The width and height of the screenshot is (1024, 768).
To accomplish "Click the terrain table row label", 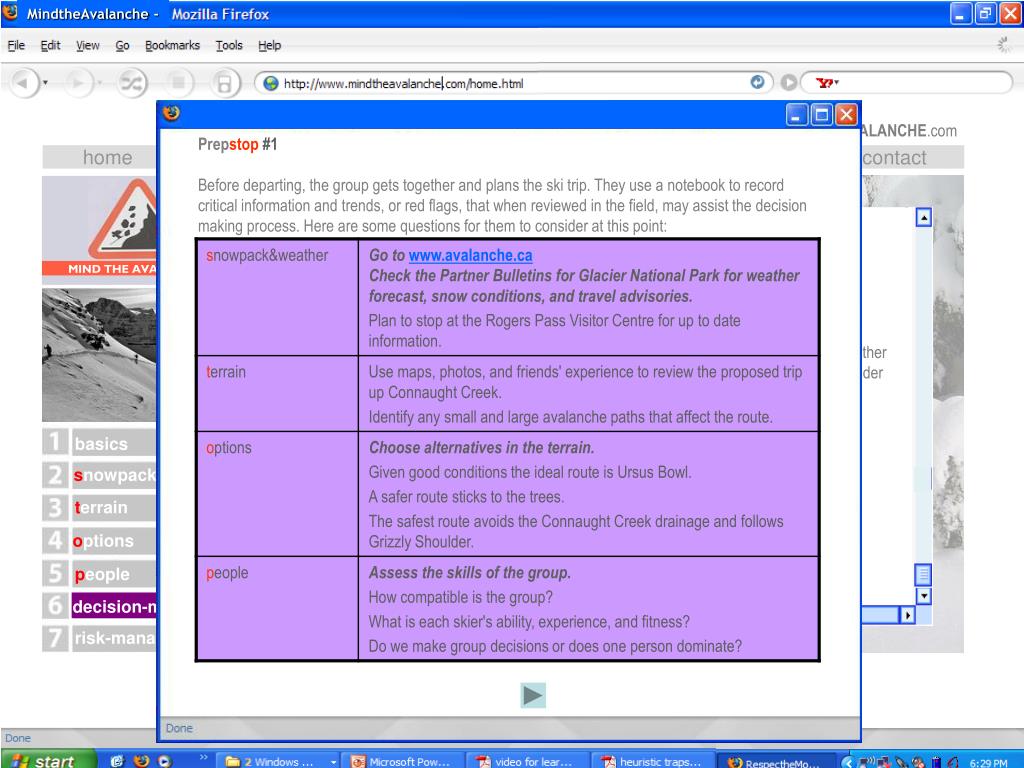I will [x=226, y=372].
